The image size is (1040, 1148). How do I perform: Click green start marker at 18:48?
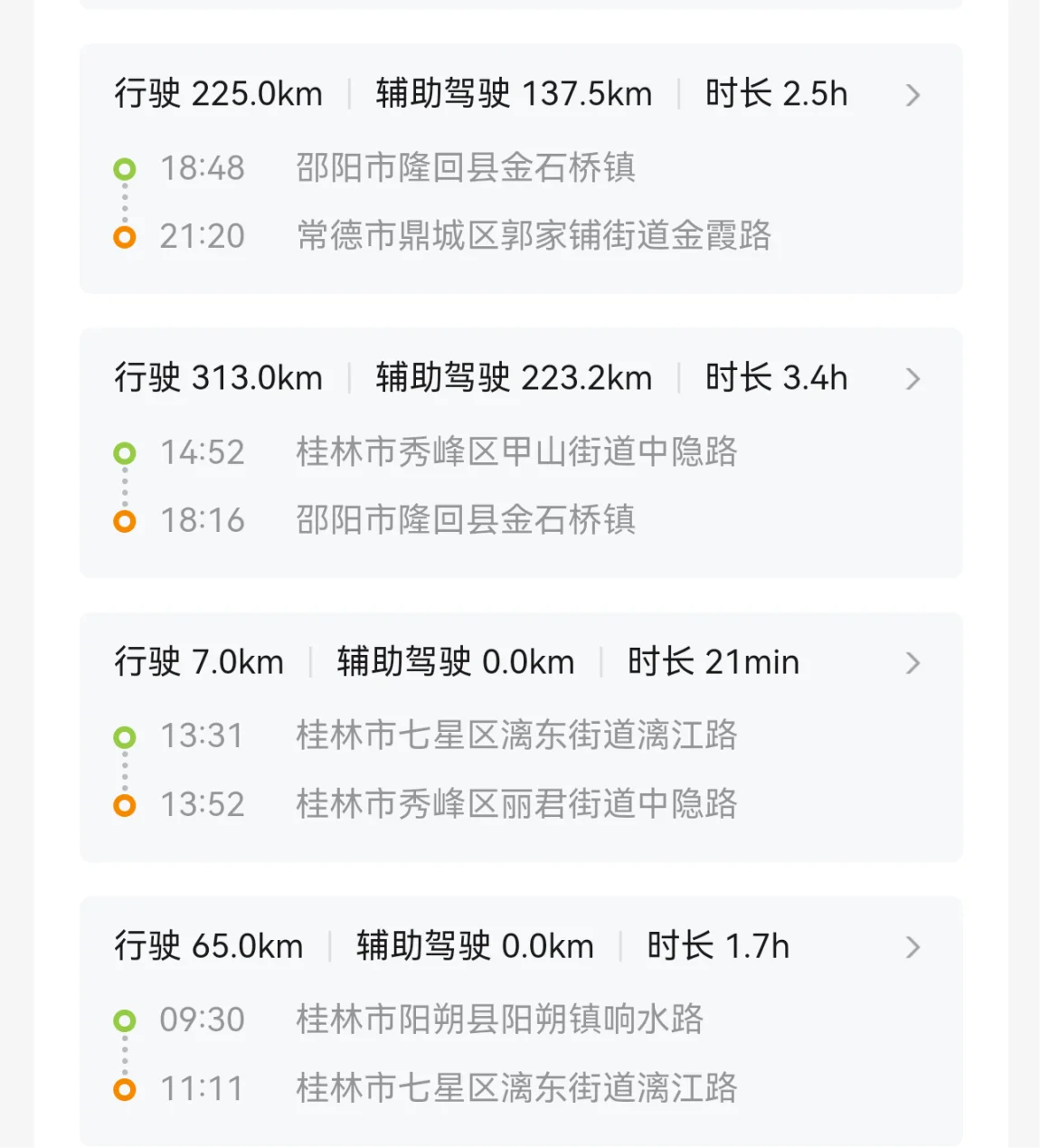point(125,169)
